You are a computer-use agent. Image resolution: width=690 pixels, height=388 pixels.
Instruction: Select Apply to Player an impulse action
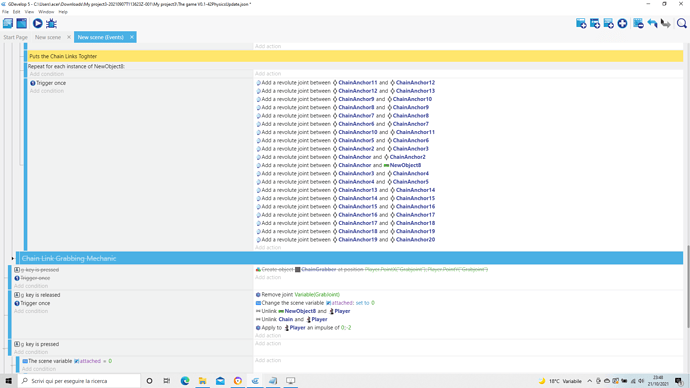coord(303,328)
